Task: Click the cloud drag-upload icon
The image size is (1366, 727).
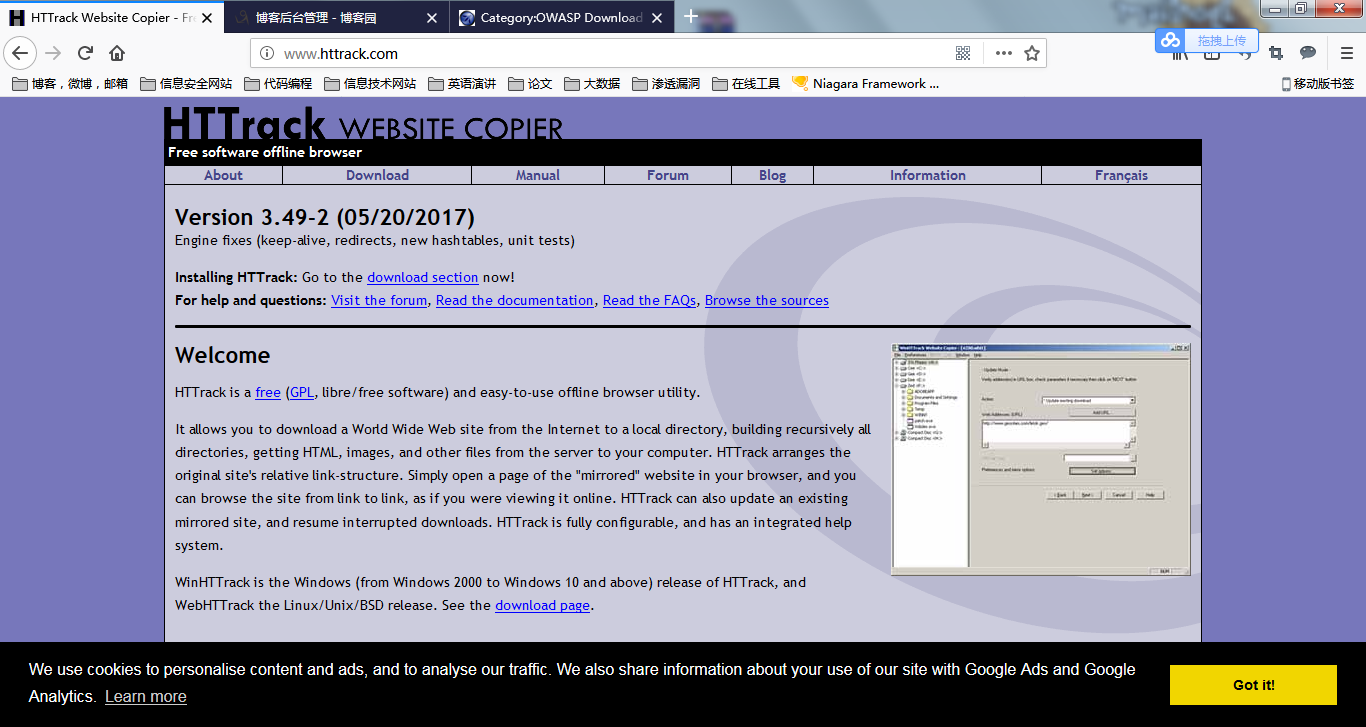Action: point(1169,41)
